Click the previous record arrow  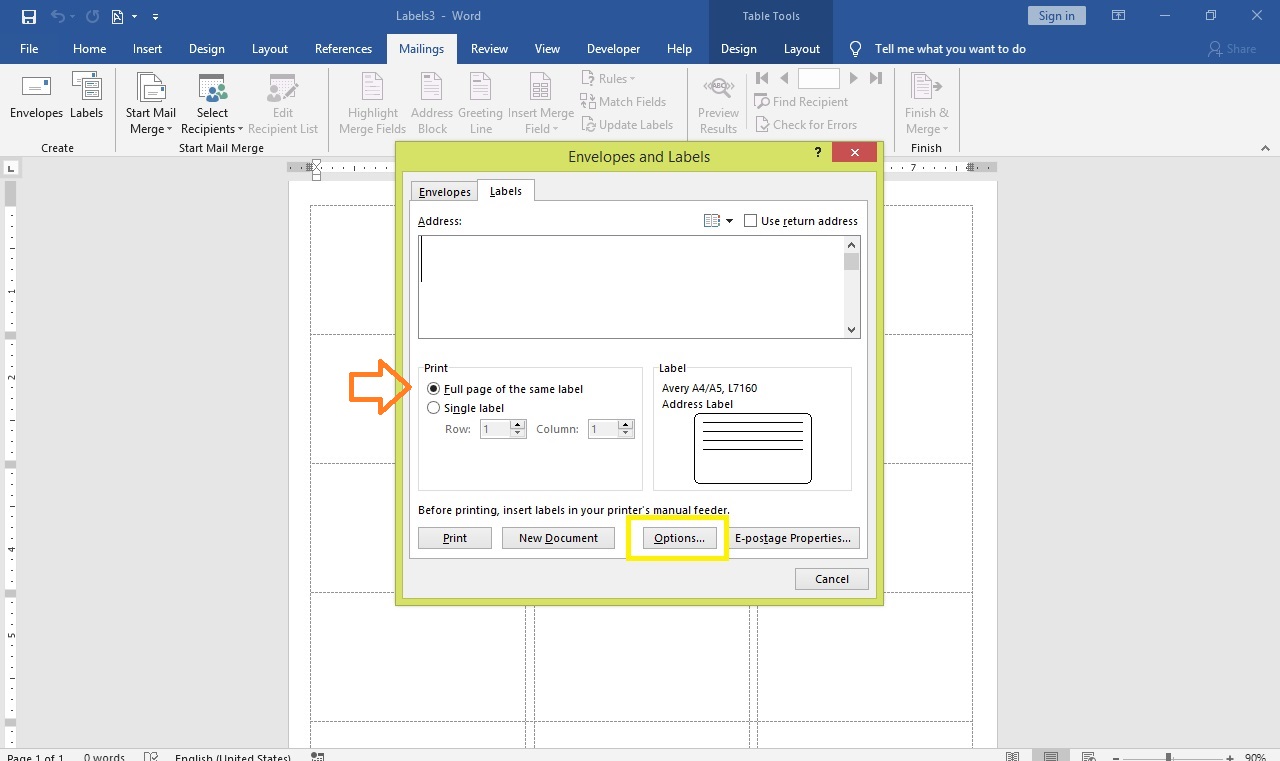click(x=784, y=78)
